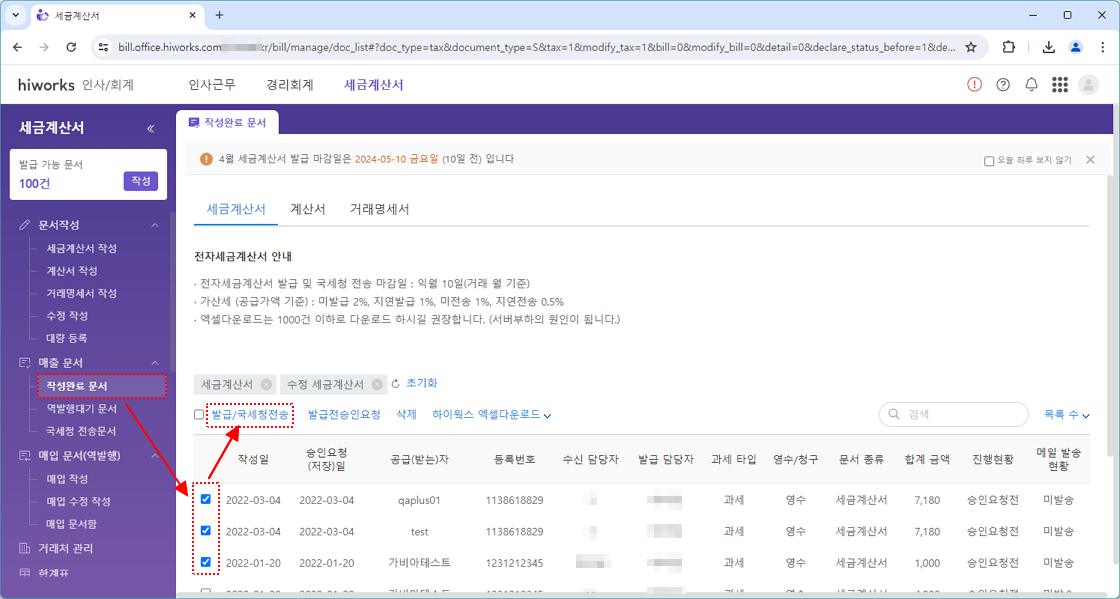Viewport: 1120px width, 599px height.
Task: Focus the 검색 search field
Action: [x=953, y=414]
